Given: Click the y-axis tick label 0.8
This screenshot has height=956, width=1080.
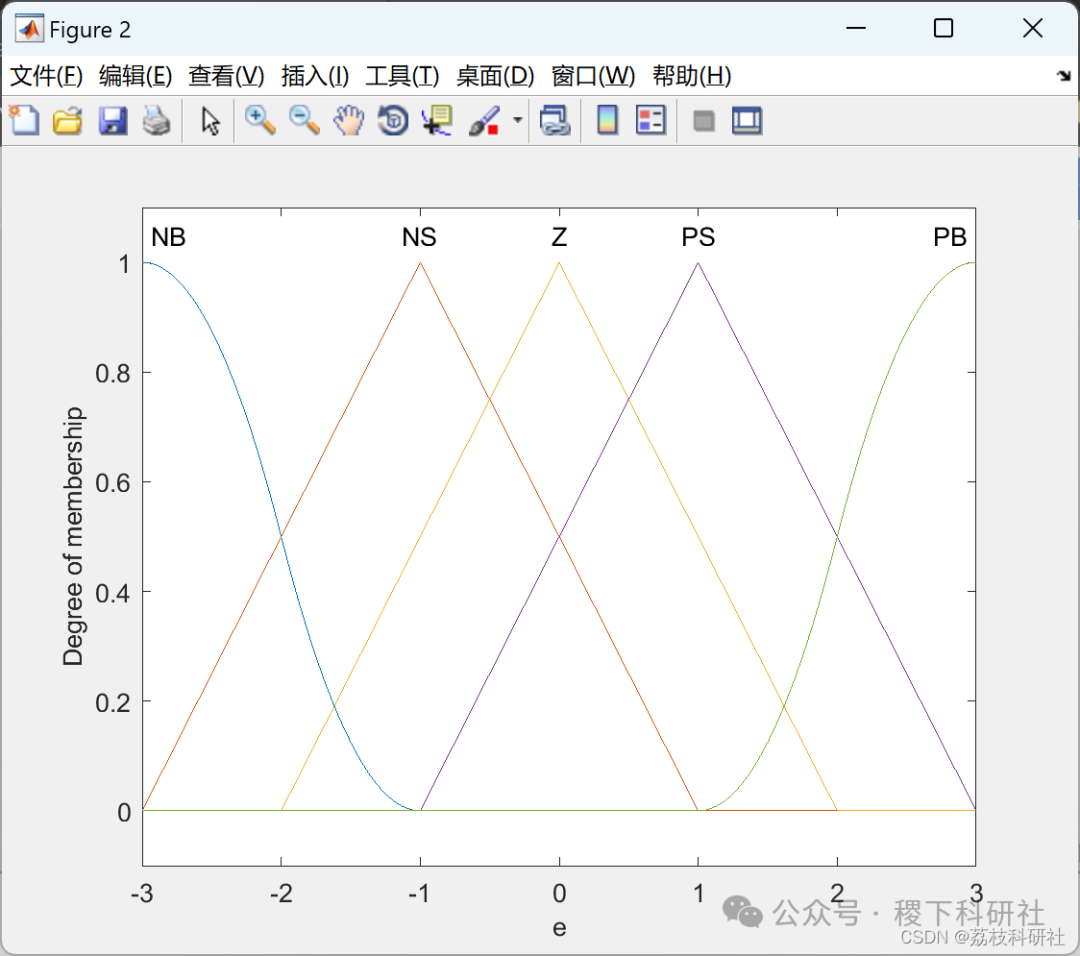Looking at the screenshot, I should point(113,374).
